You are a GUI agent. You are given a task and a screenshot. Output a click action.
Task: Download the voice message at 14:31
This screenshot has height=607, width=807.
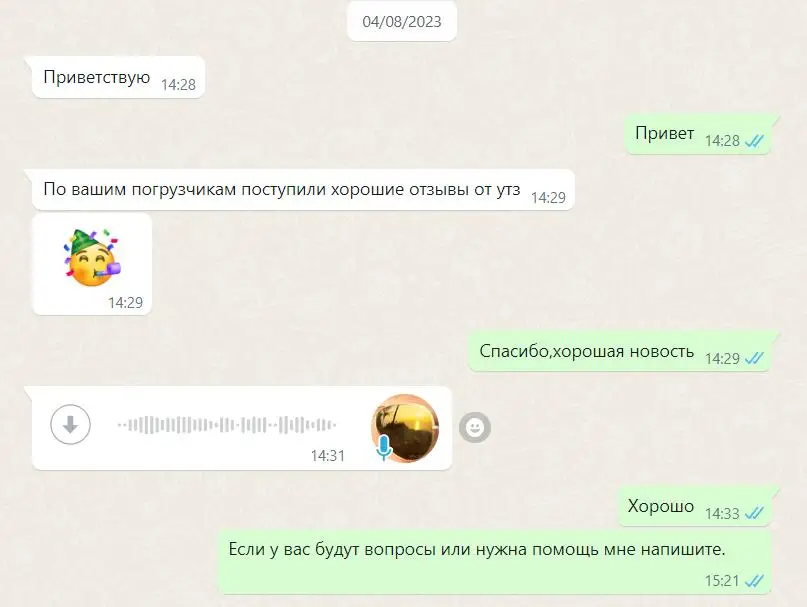71,425
